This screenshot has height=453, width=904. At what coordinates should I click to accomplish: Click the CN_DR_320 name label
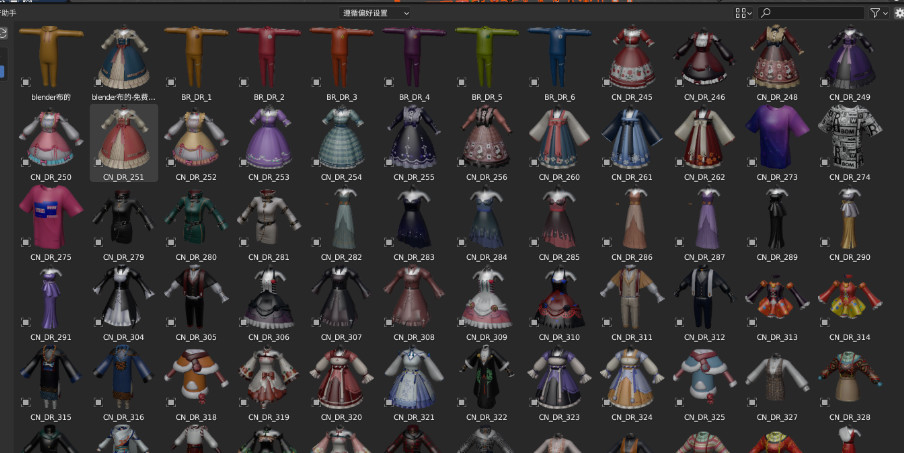click(341, 418)
